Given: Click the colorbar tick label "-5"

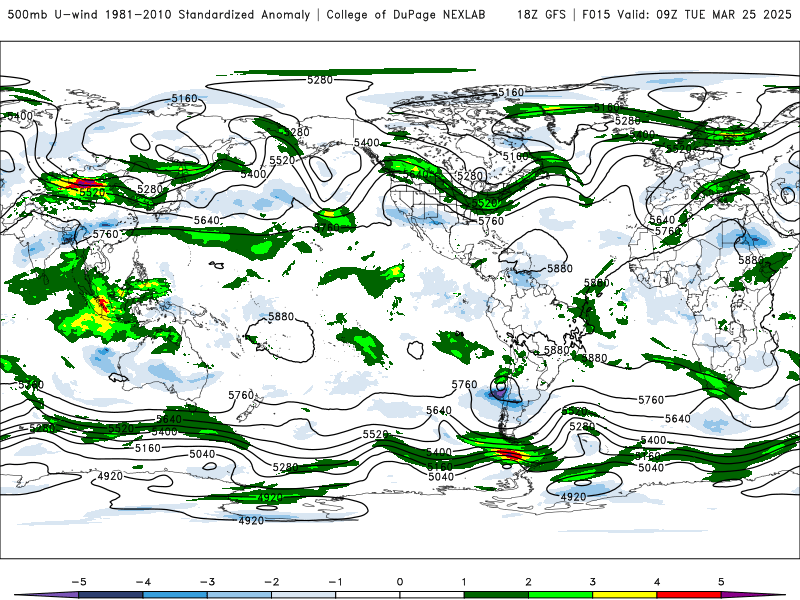Looking at the screenshot, I should point(79,582).
